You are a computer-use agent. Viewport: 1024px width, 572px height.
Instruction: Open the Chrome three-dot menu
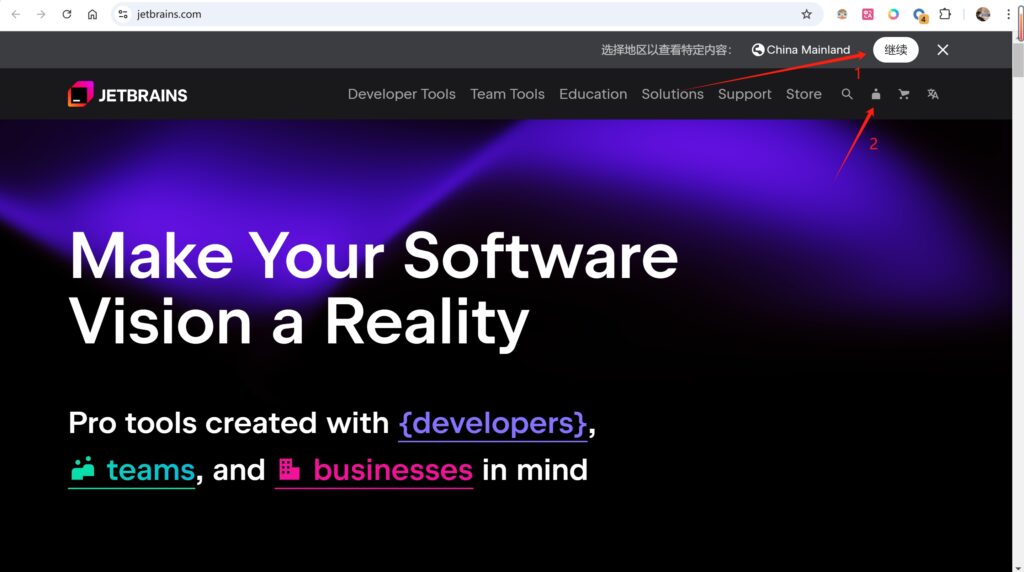pos(1008,14)
